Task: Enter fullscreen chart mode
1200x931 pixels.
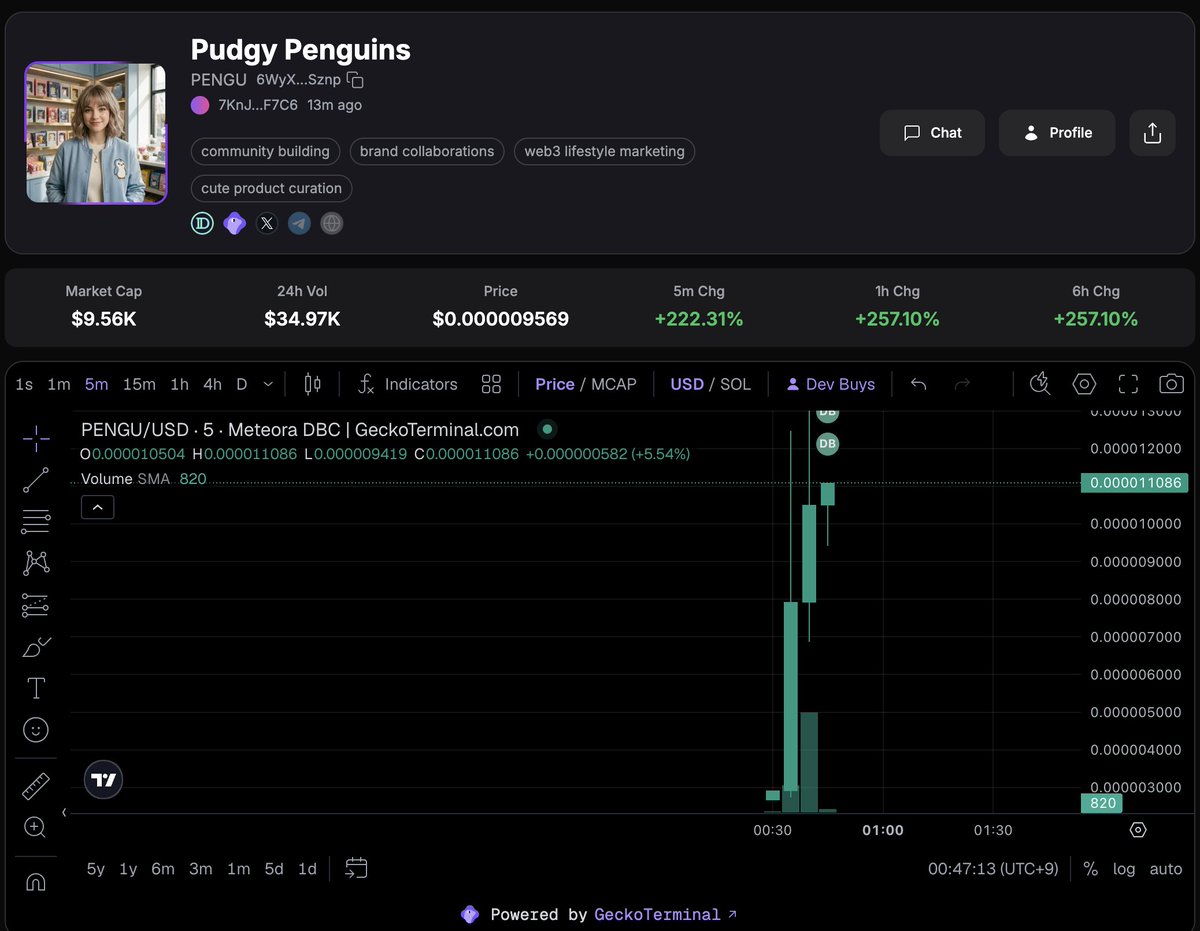Action: tap(1128, 384)
